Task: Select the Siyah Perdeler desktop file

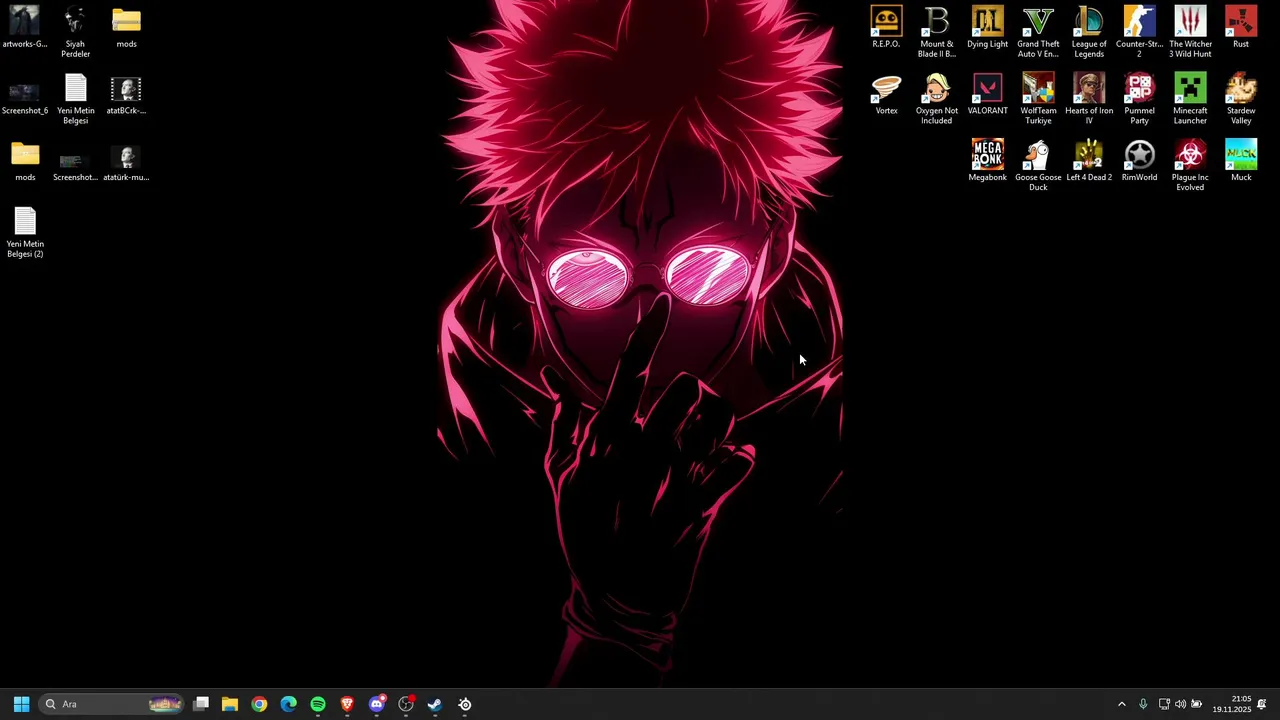Action: click(x=75, y=32)
